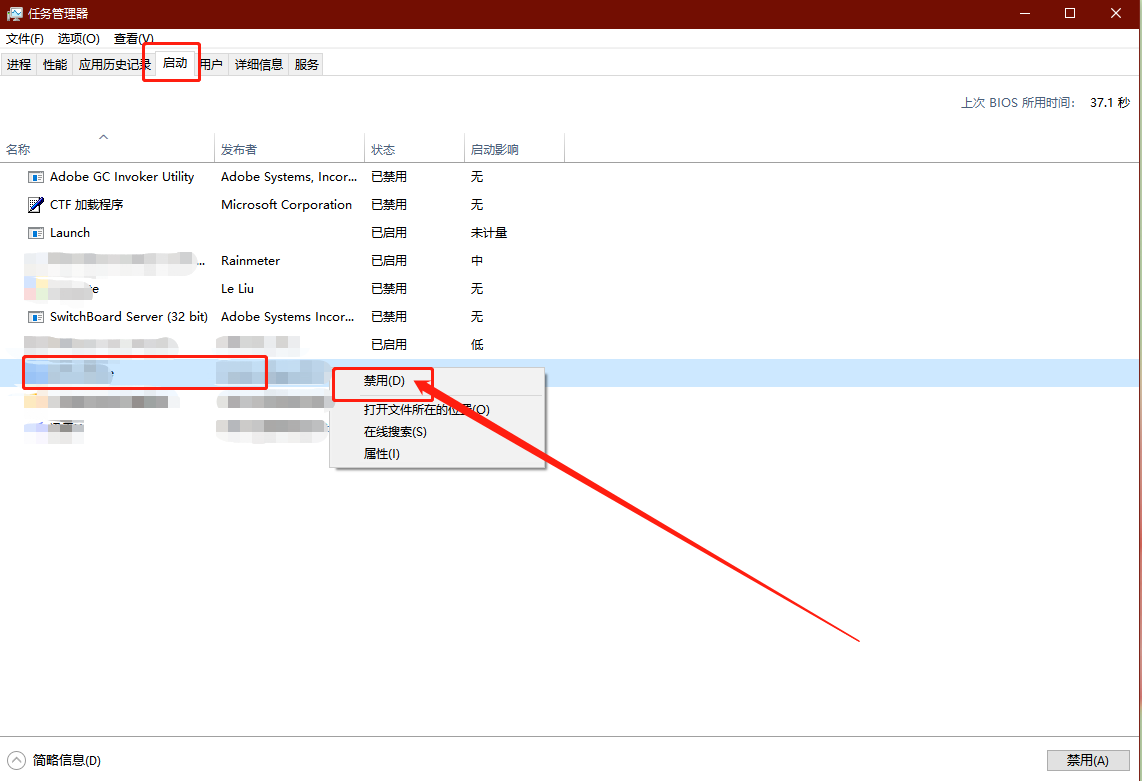Switch to the 服务 tab
1142x781 pixels.
tap(307, 65)
